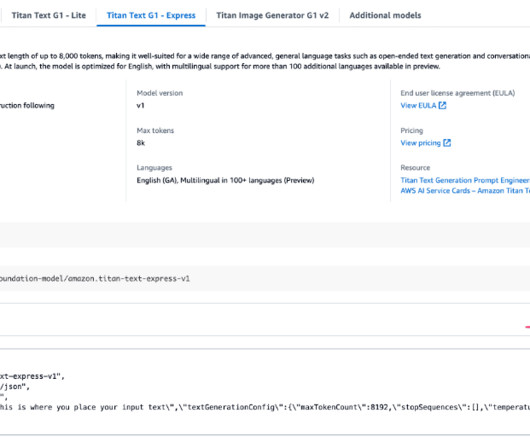
Task: Click the xt-express-v1 line in code sample
Action: (x=32, y=376)
